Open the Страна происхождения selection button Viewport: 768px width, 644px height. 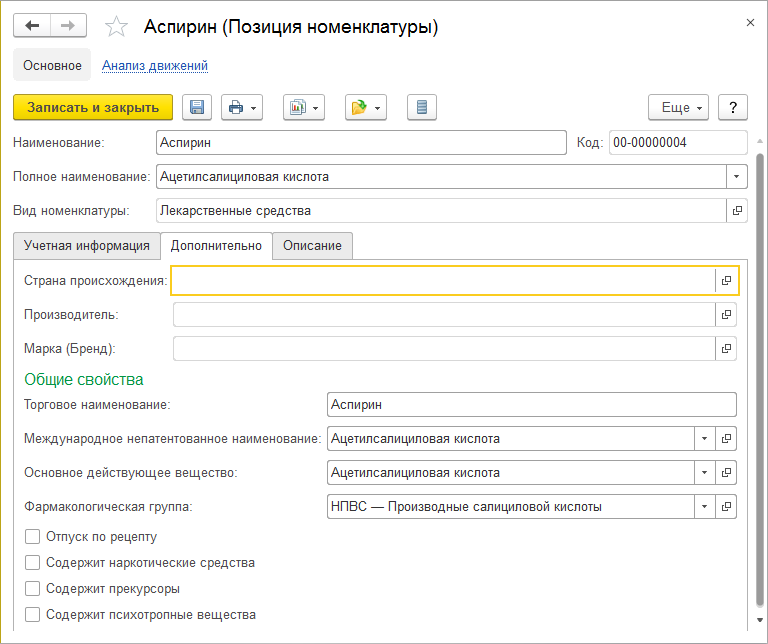(726, 281)
